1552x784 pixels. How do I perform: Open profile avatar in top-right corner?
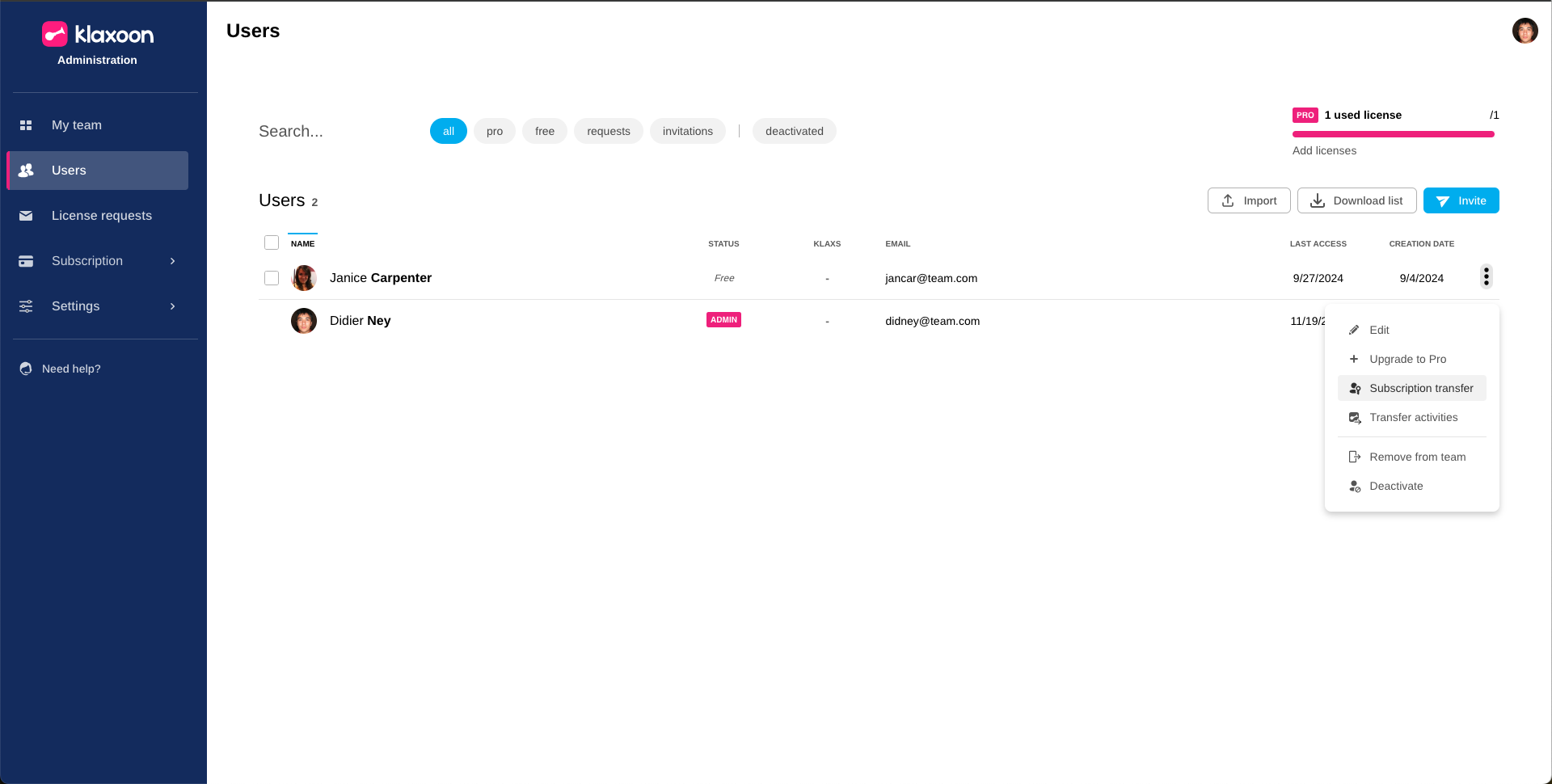(1525, 31)
